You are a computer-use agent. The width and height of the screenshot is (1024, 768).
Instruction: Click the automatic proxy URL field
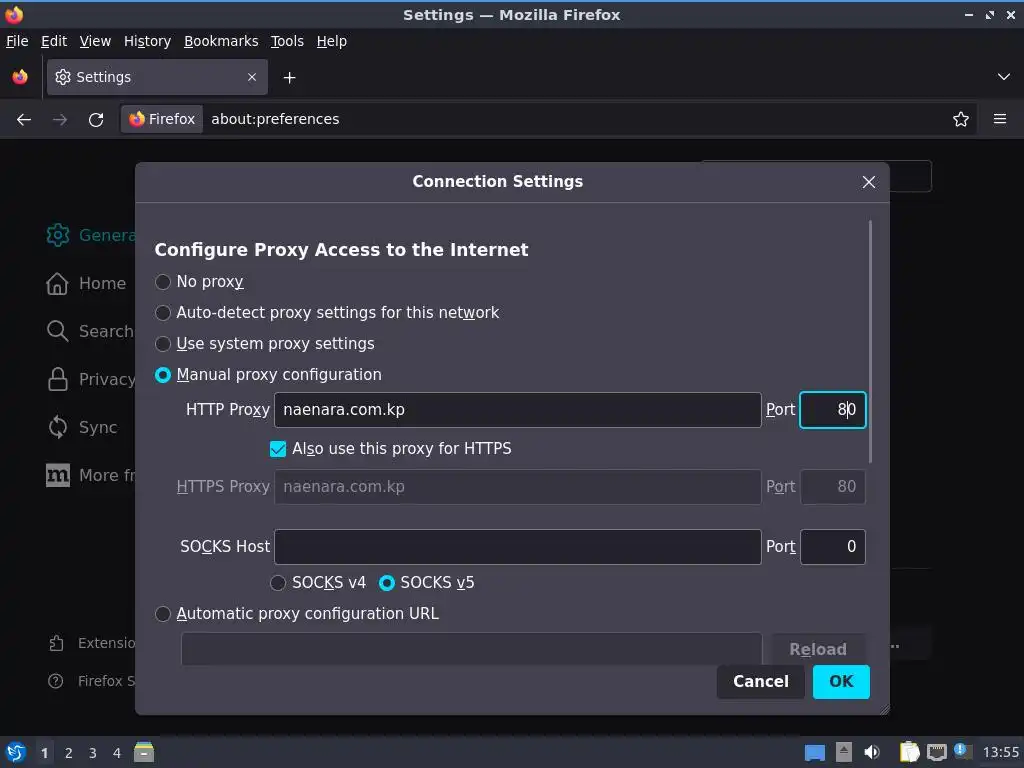[472, 649]
